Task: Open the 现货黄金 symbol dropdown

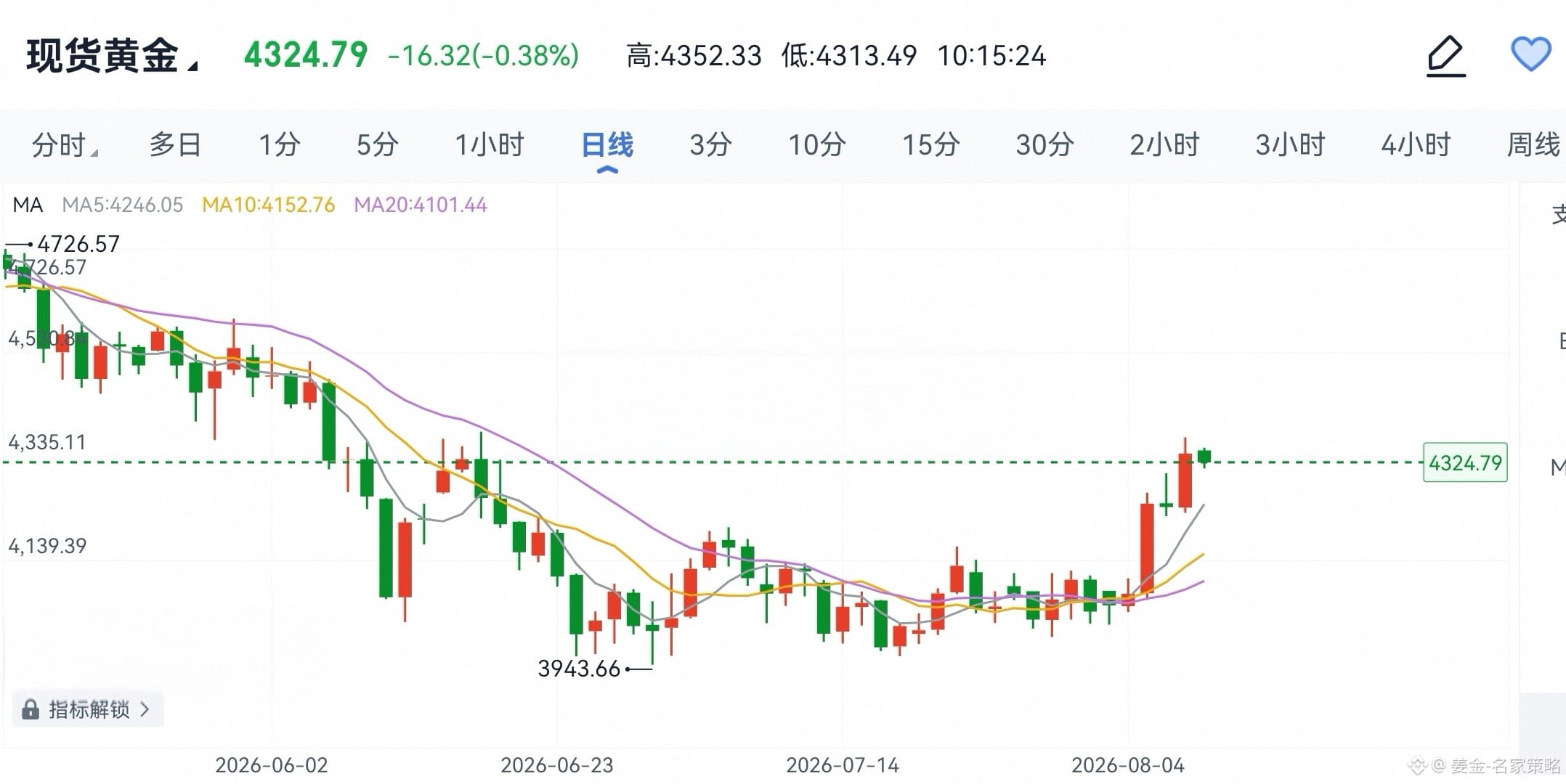Action: pyautogui.click(x=111, y=56)
